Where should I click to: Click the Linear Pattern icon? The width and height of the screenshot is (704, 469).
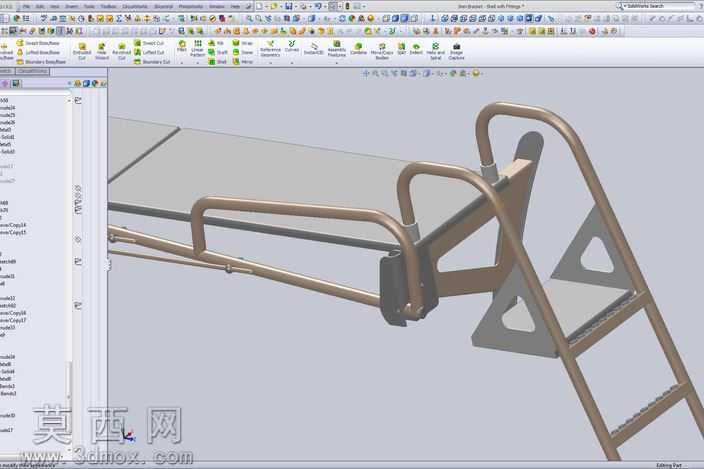coord(198,48)
